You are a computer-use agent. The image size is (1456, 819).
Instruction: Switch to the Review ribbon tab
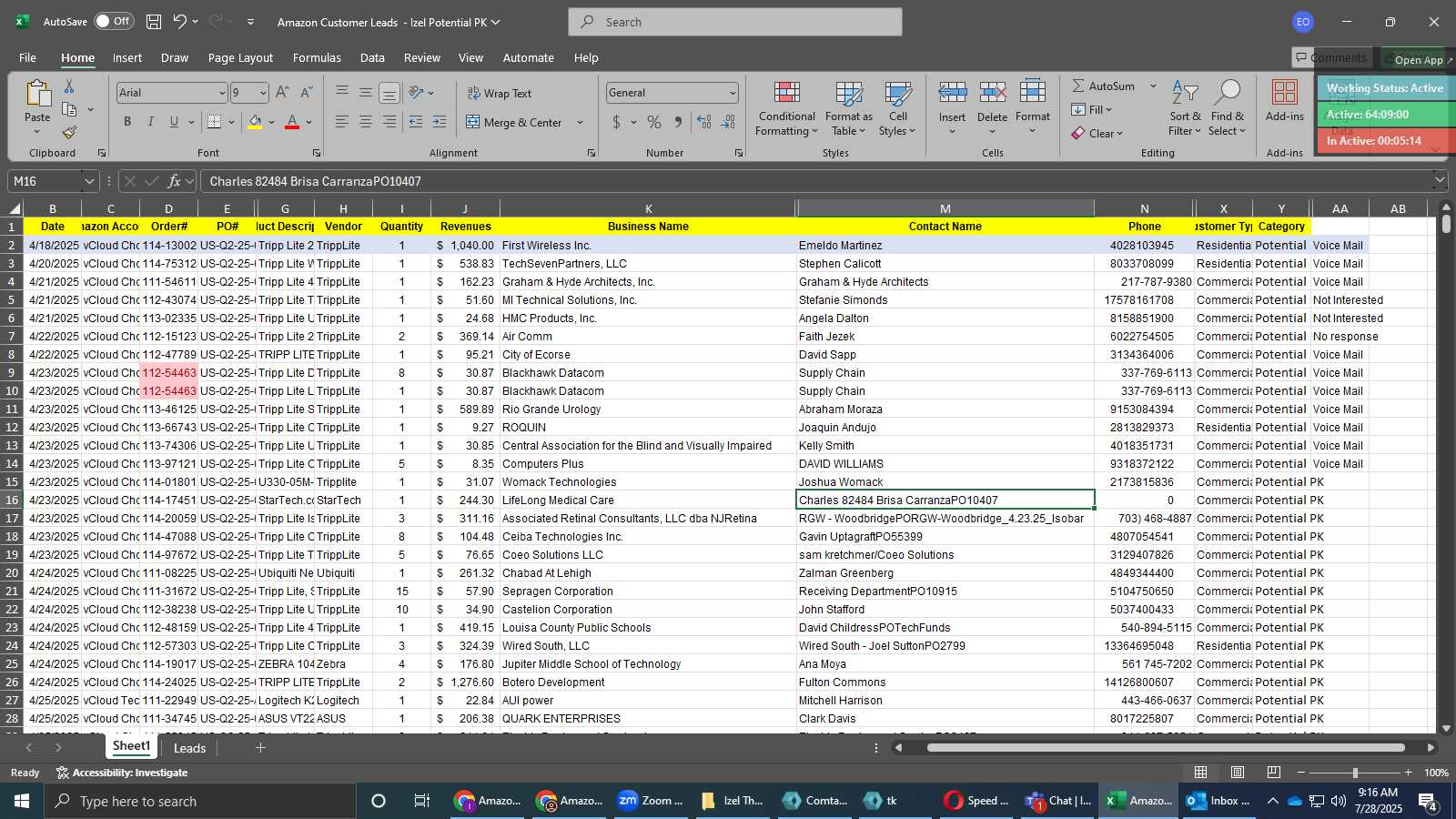click(x=422, y=57)
